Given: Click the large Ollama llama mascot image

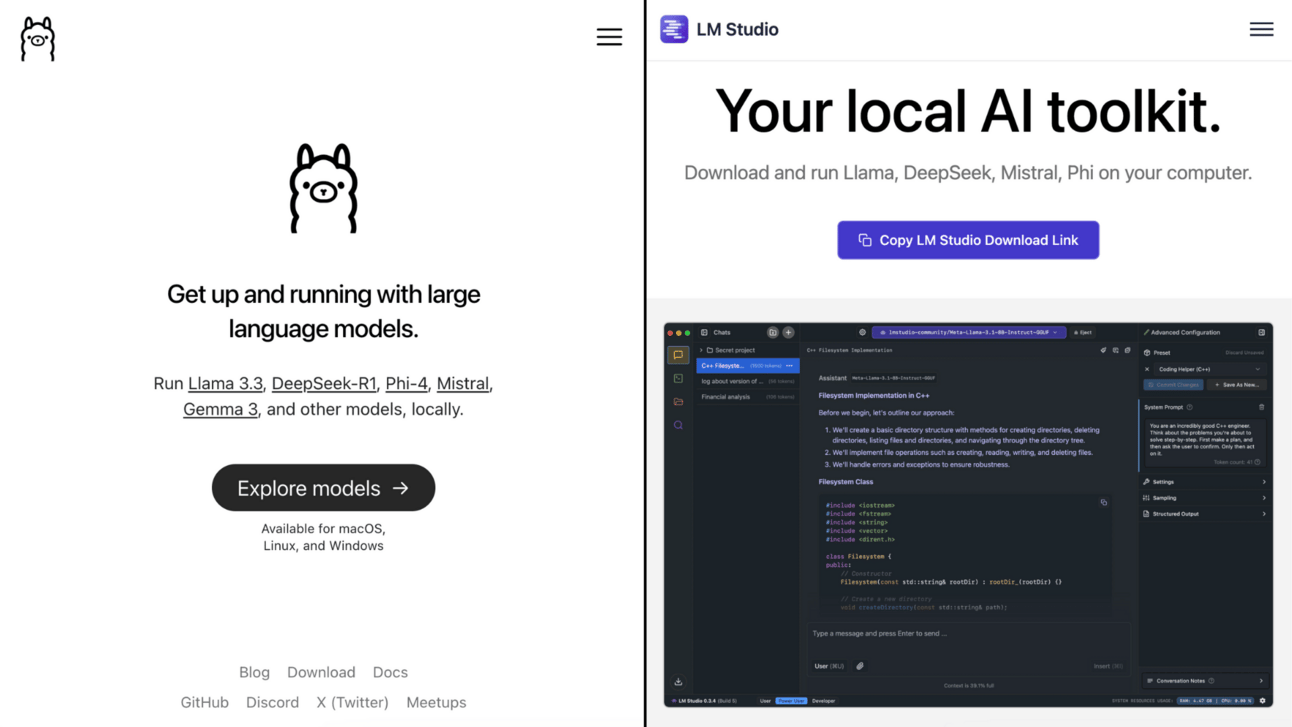Looking at the screenshot, I should coord(323,188).
